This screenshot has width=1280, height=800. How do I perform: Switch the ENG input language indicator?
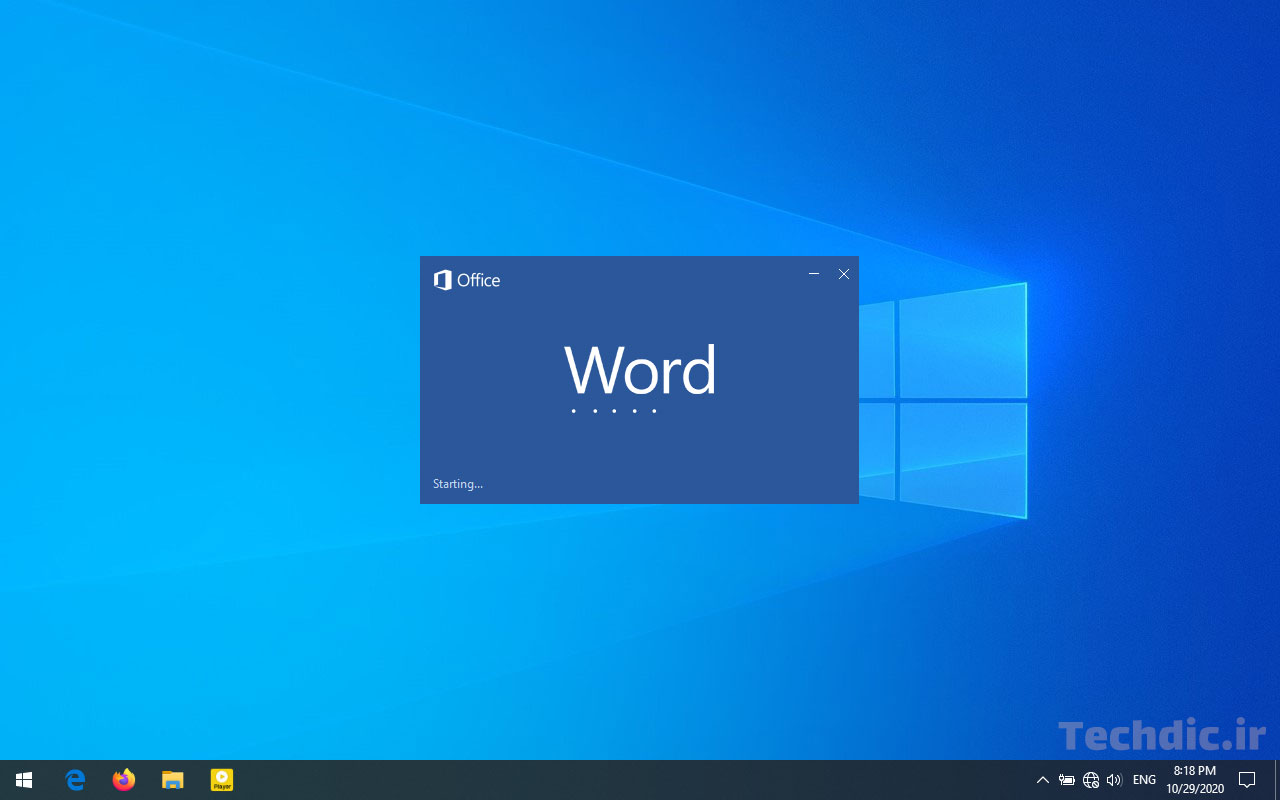(1144, 780)
